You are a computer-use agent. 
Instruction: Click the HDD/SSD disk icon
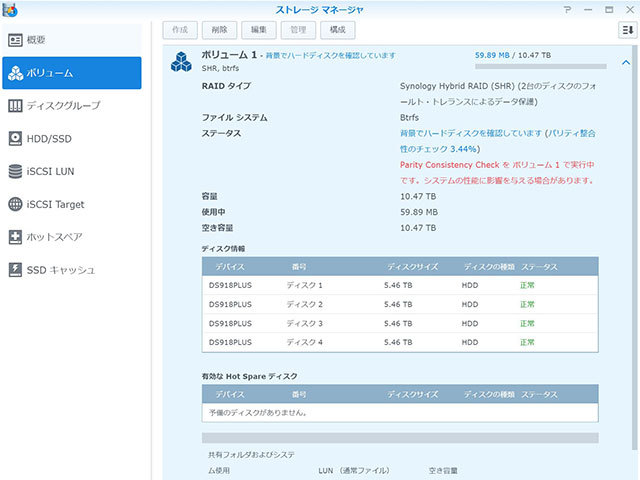16,139
